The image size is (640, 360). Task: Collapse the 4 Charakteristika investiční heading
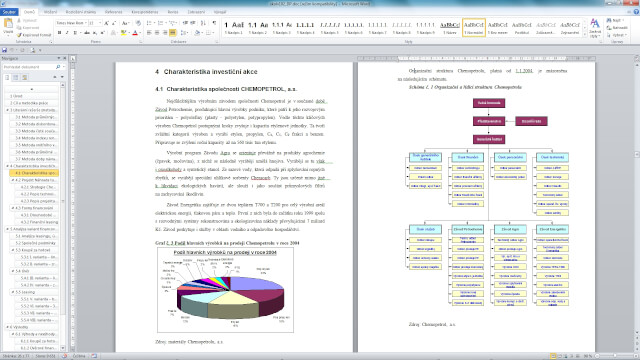[x=7, y=166]
